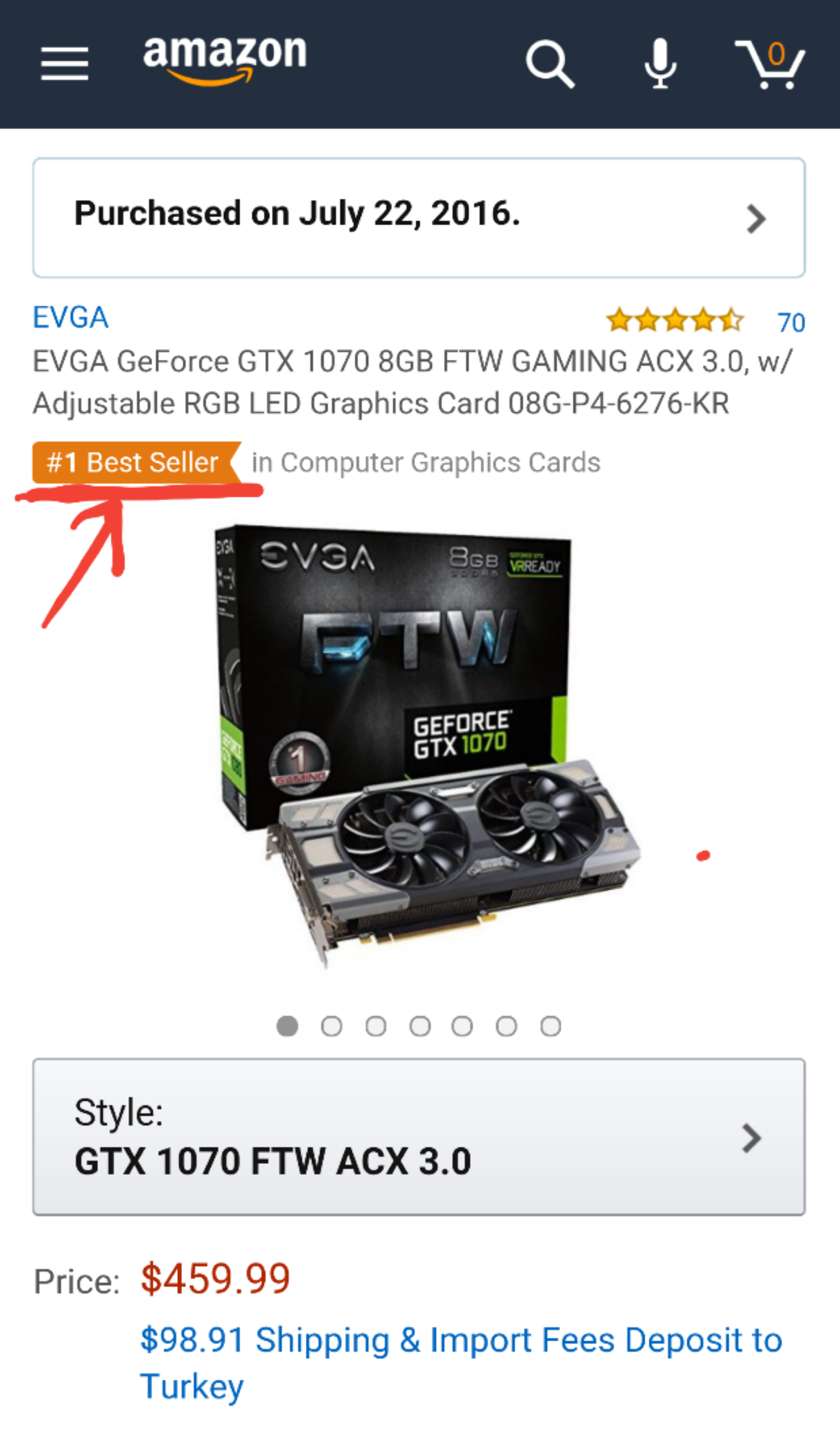
Task: Click the chevron in the Style box
Action: [x=751, y=1138]
